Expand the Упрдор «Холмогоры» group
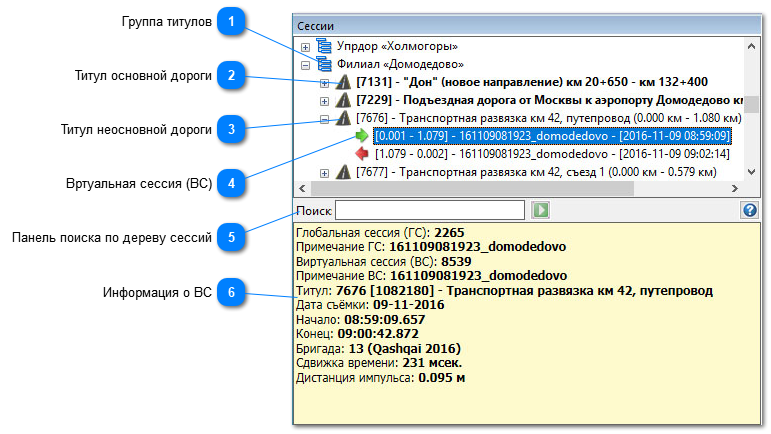This screenshot has height=434, width=771. (x=306, y=46)
